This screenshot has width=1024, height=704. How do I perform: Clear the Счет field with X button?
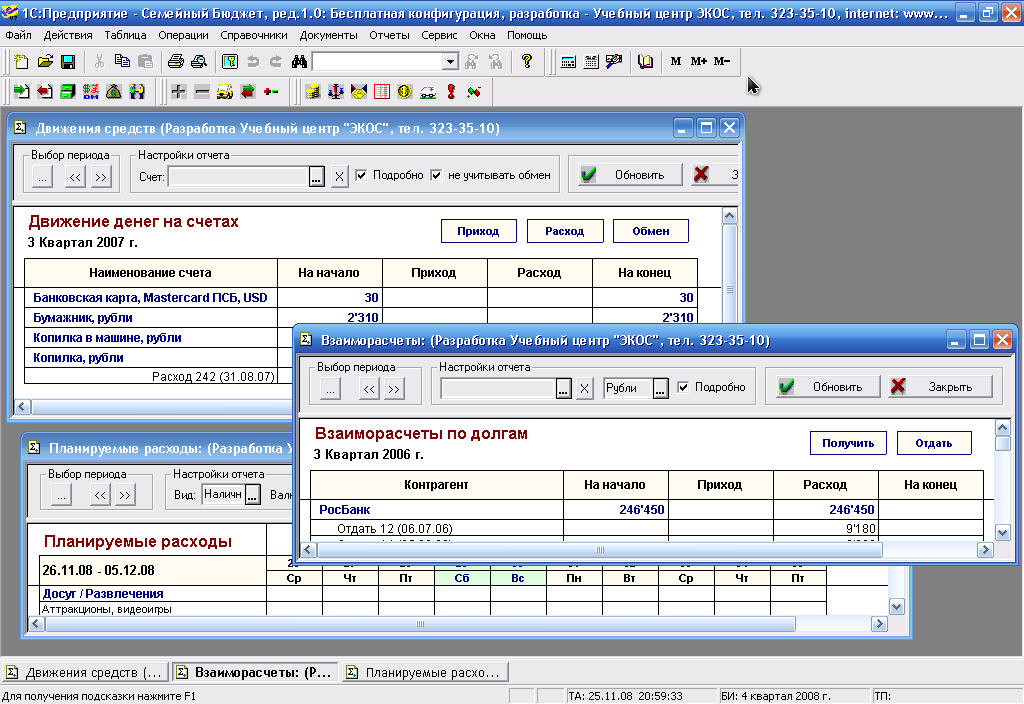click(x=339, y=176)
